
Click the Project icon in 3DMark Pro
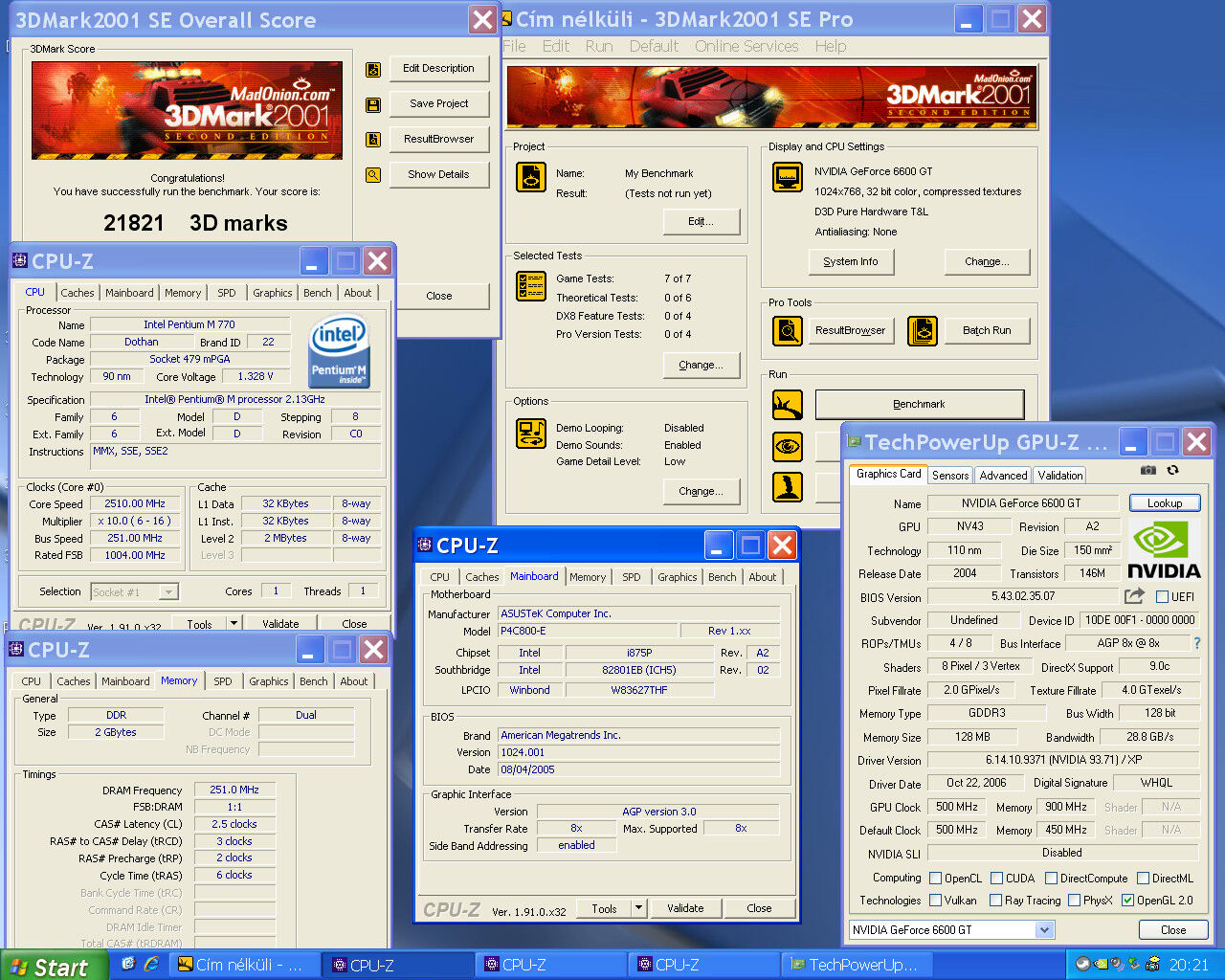[531, 177]
